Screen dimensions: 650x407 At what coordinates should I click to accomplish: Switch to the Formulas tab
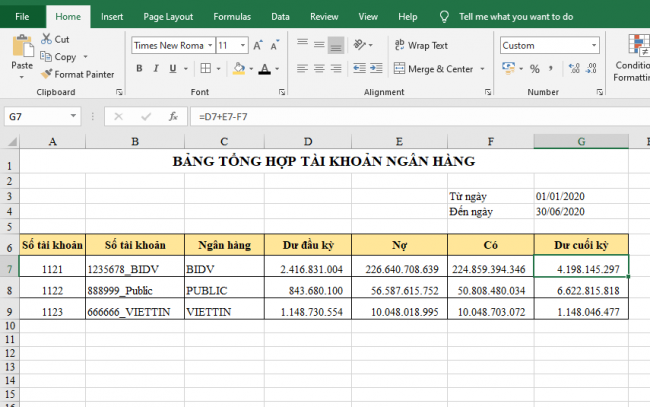click(x=232, y=17)
